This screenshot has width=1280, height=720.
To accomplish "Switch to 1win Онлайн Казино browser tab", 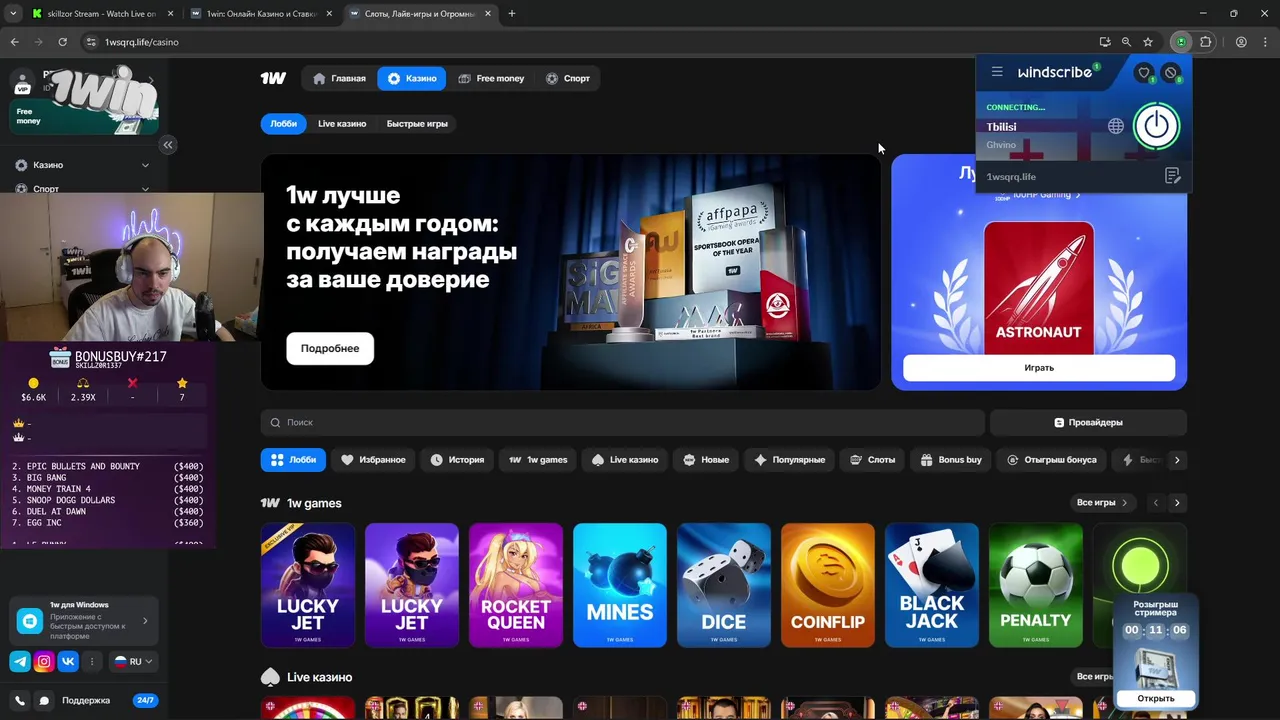I will 262,14.
